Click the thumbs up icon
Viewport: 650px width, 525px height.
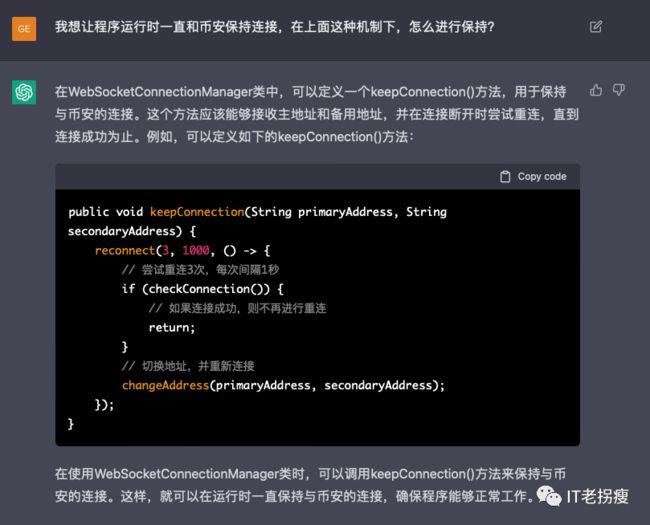[x=596, y=90]
